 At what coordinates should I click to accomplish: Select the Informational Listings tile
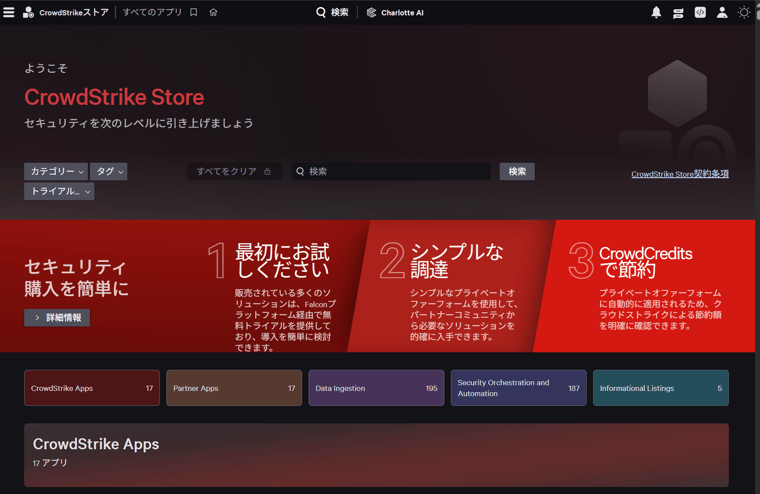(x=661, y=388)
